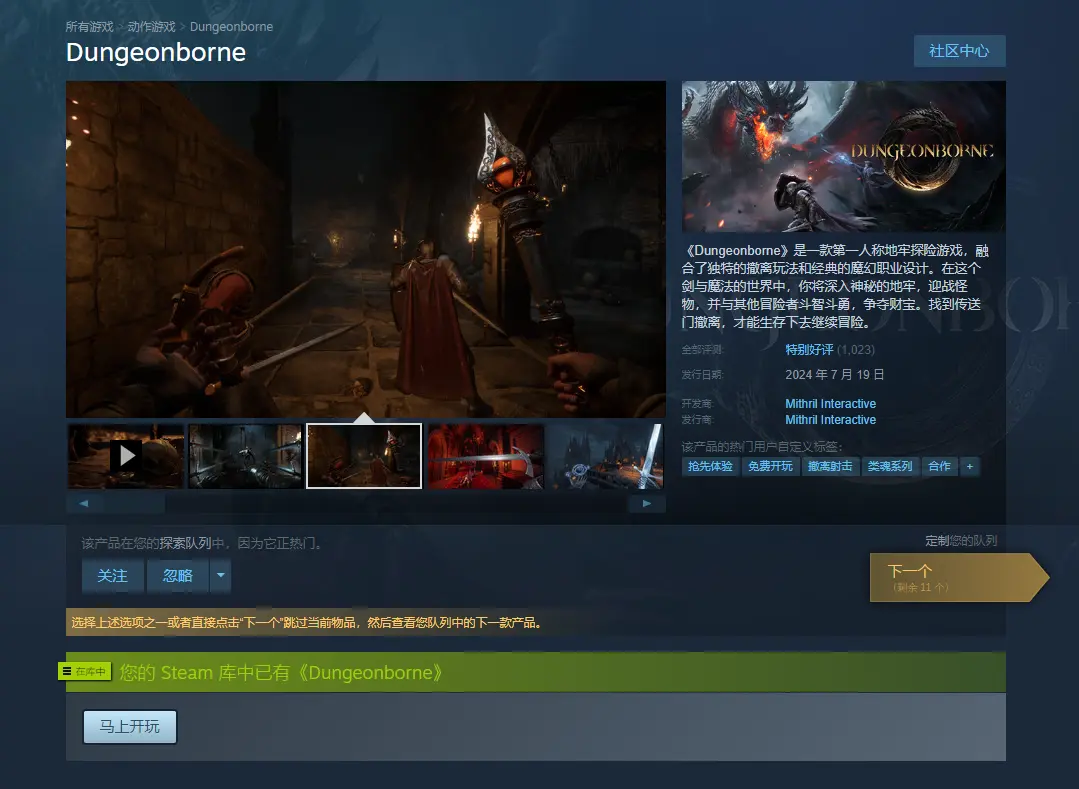Go to next queue item 下一个
Viewport: 1079px width, 789px height.
click(x=959, y=577)
